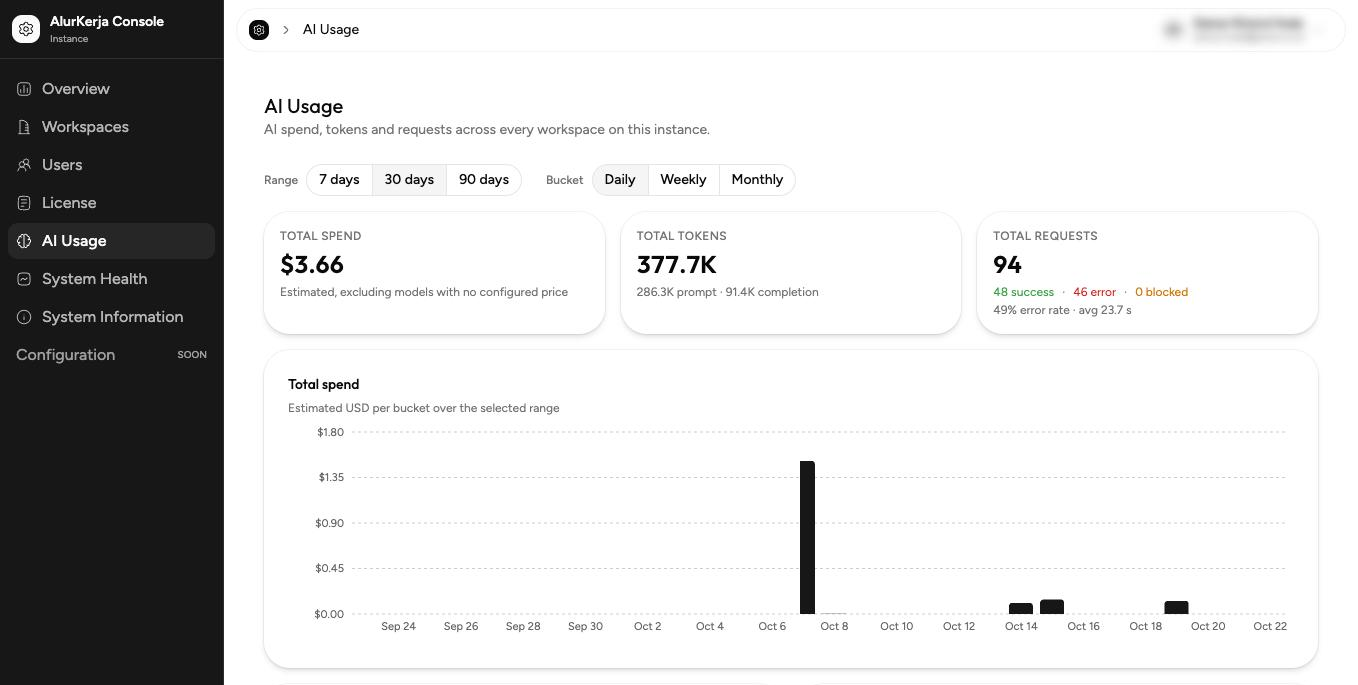1358x685 pixels.
Task: Open the System Information page
Action: pyautogui.click(x=112, y=317)
